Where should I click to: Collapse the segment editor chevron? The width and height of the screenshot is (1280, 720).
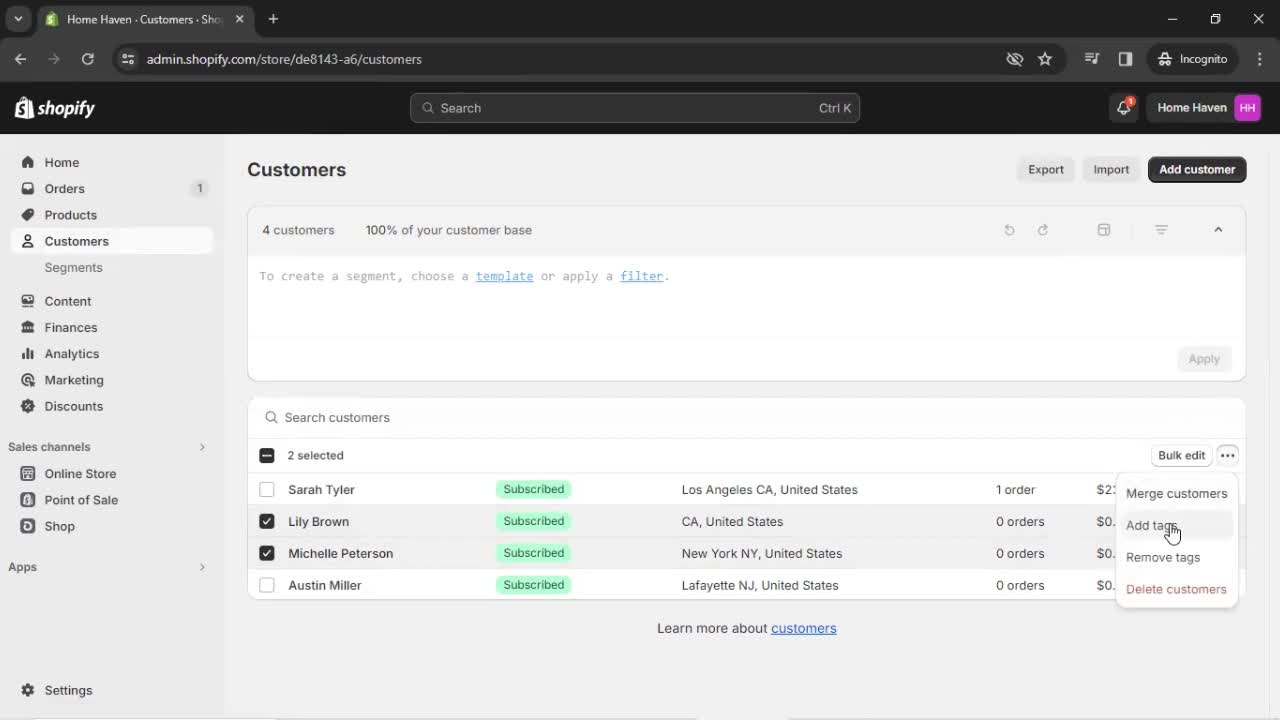coord(1218,230)
